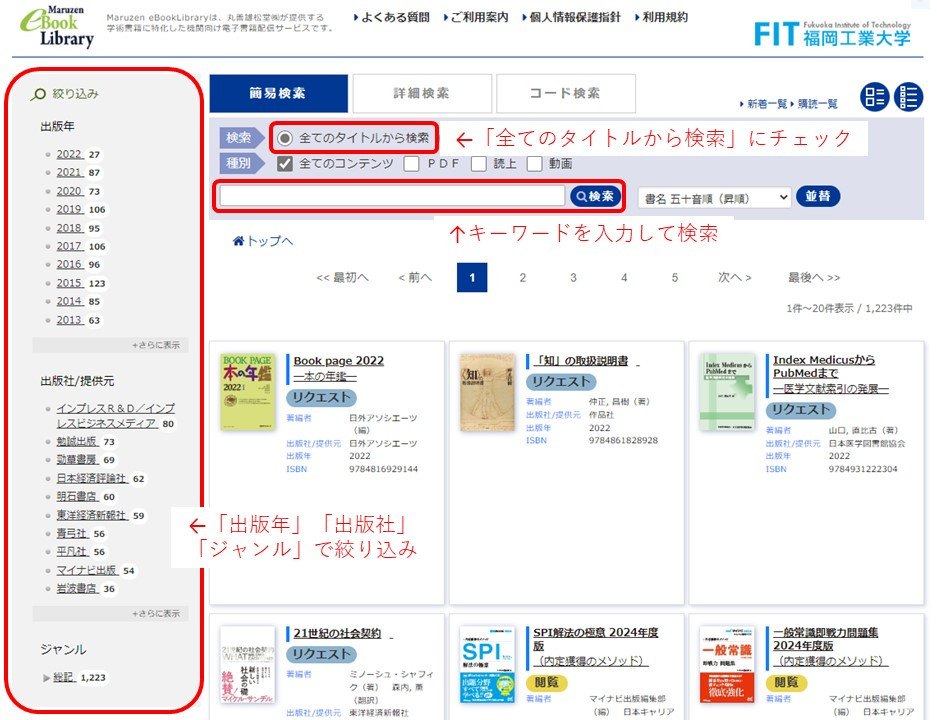Check the 動画 checkbox
Viewport: 937px width, 720px height.
tap(535, 164)
